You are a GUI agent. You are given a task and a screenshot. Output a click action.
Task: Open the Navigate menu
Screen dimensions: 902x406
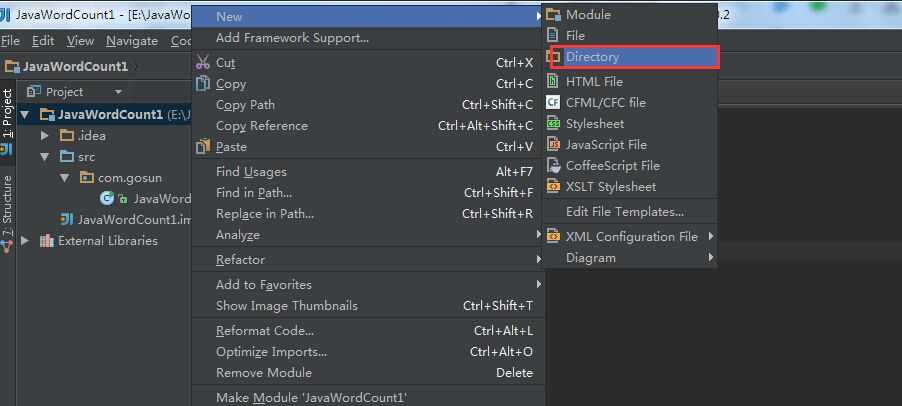(132, 41)
